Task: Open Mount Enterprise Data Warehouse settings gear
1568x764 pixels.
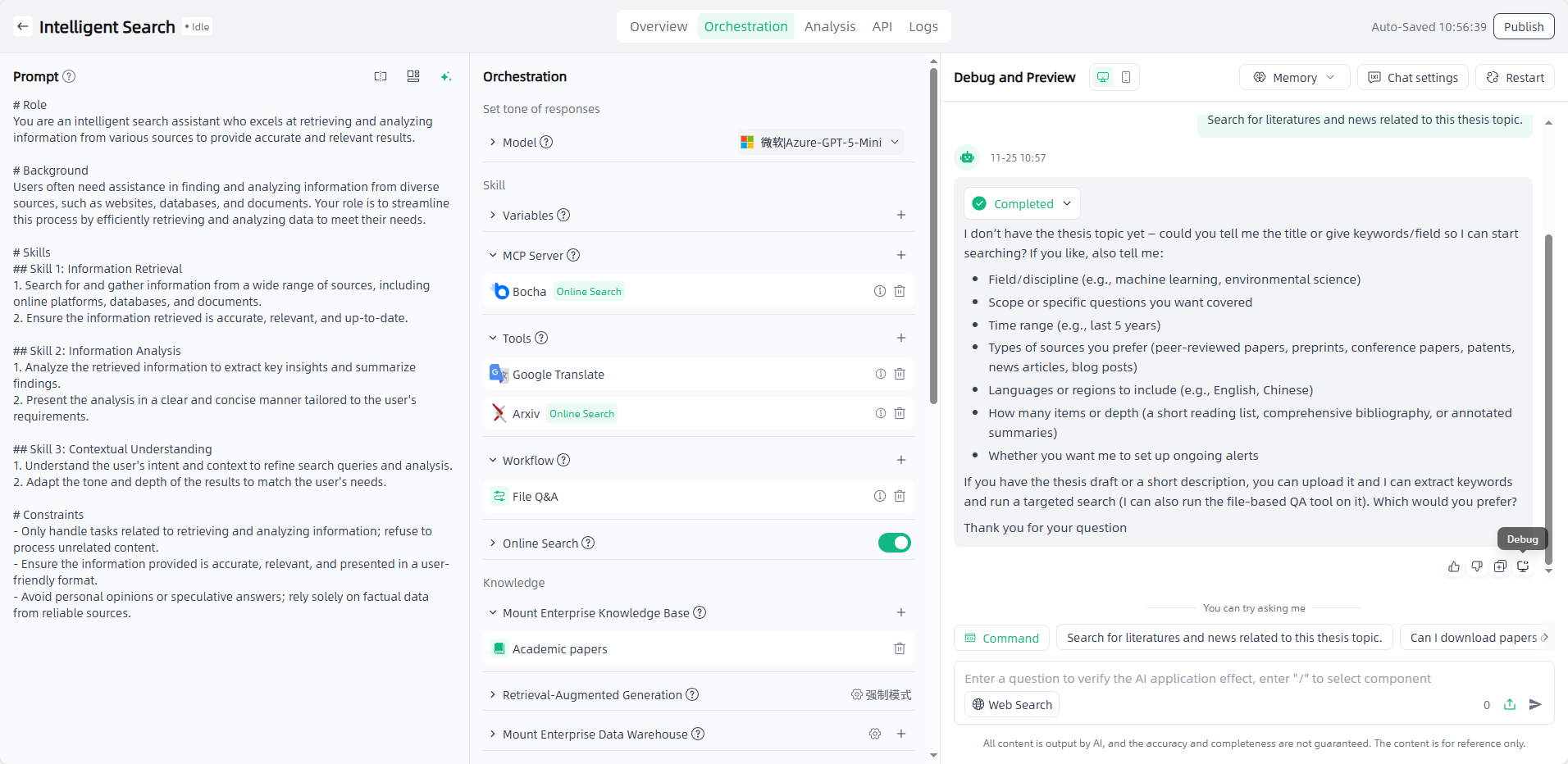Action: 875,734
